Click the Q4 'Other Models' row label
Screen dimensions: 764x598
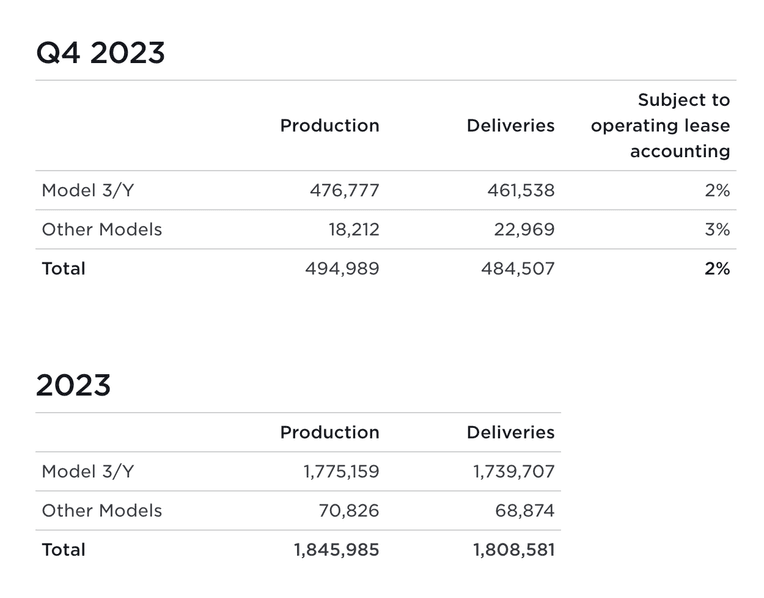(x=102, y=230)
